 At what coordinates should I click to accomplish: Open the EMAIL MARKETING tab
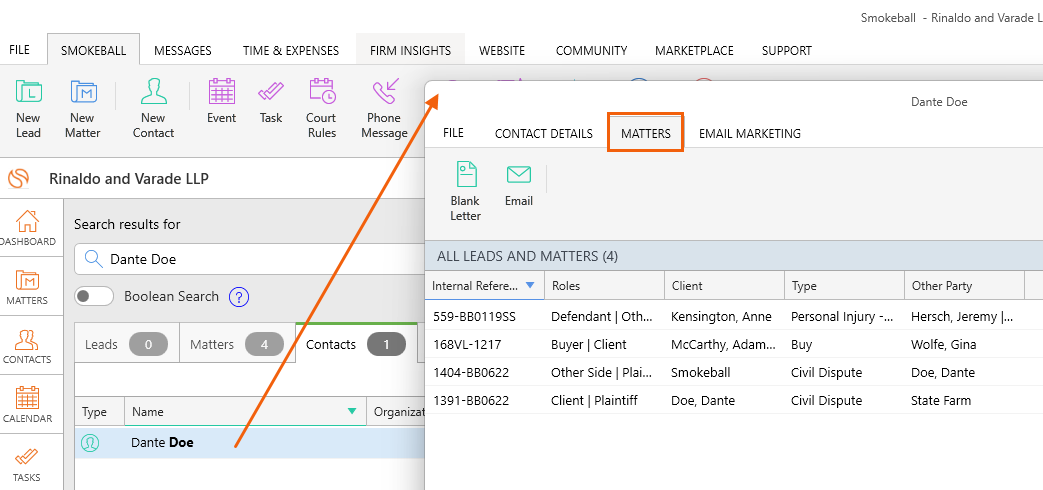click(750, 134)
